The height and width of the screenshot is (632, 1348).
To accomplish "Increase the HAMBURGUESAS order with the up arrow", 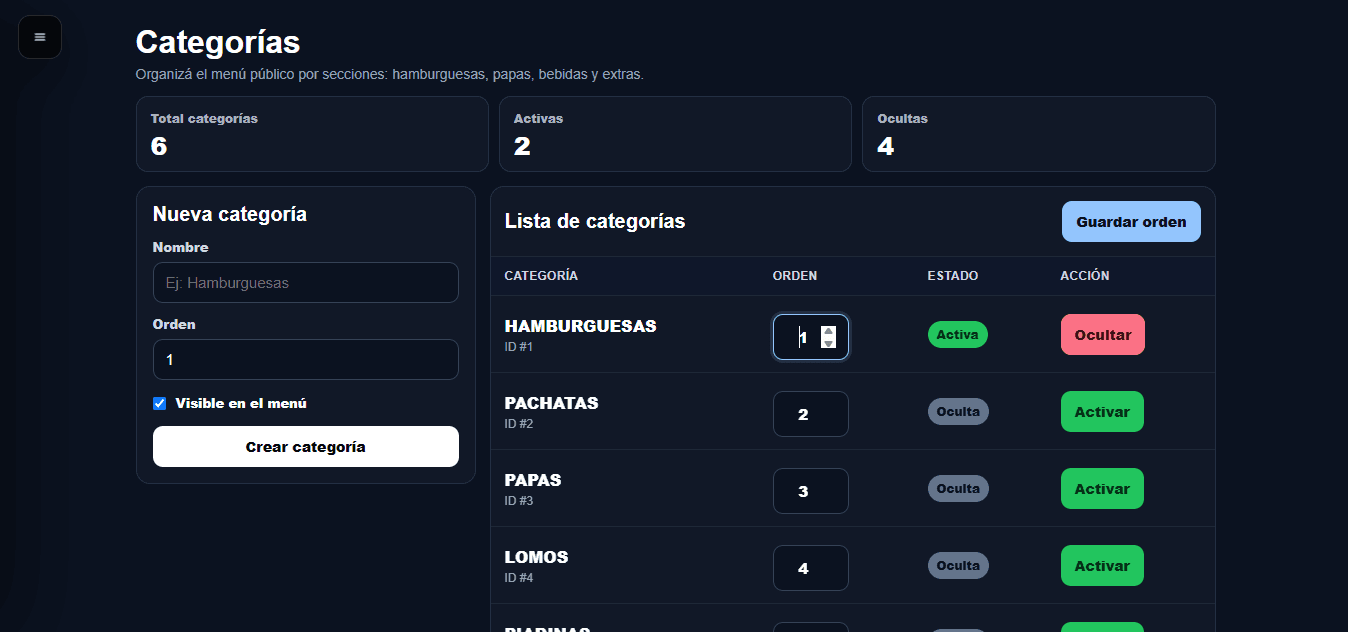I will [x=828, y=331].
